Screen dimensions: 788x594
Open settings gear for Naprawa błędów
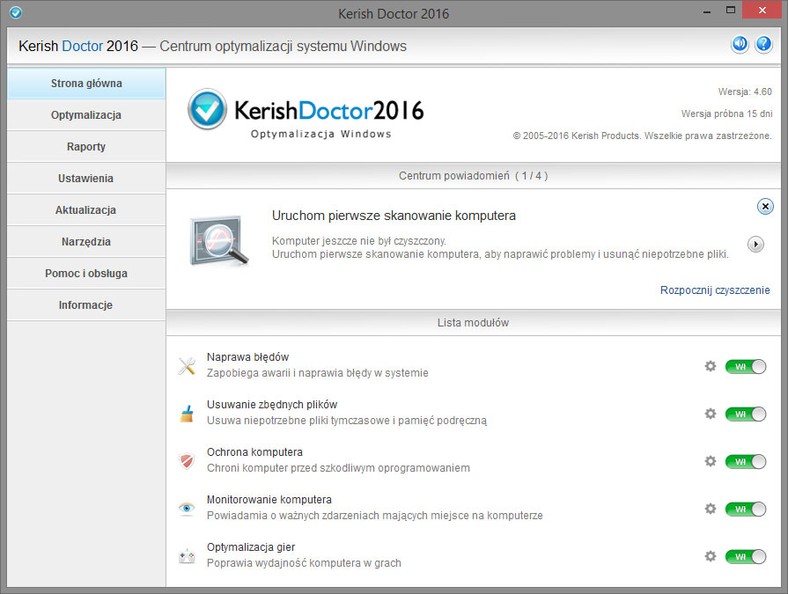(710, 366)
